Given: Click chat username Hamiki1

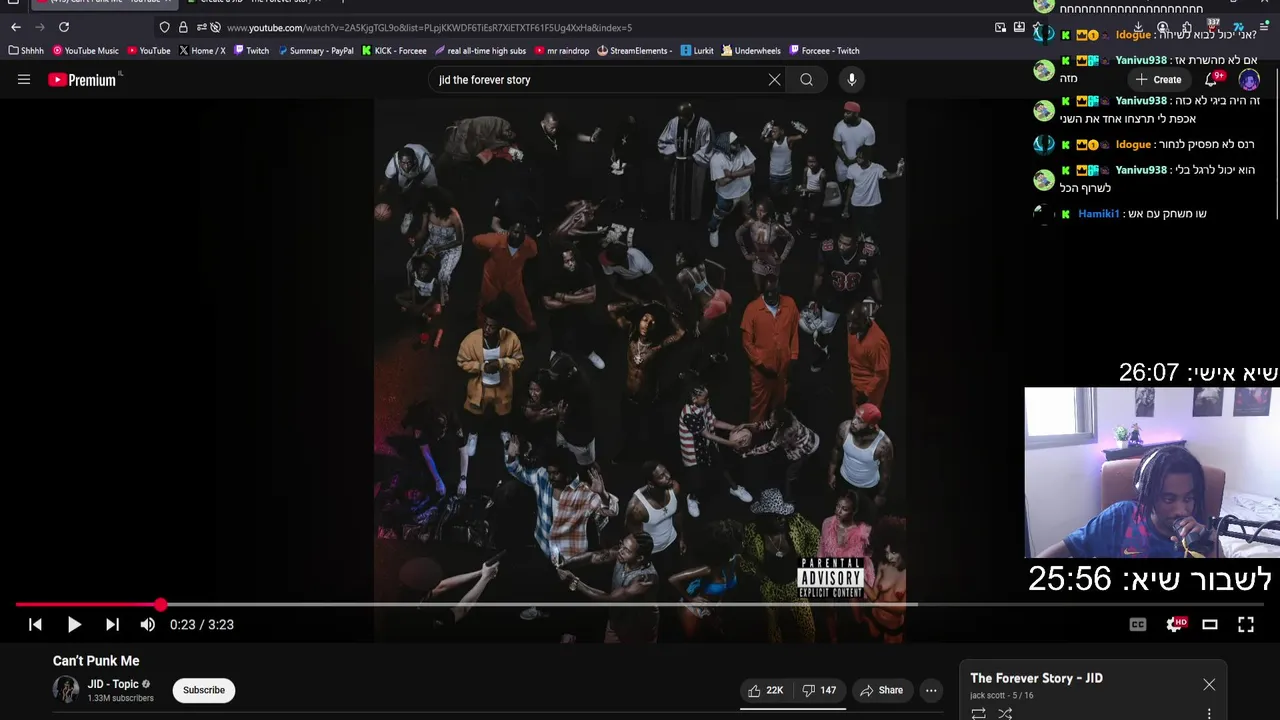Looking at the screenshot, I should coord(1098,214).
